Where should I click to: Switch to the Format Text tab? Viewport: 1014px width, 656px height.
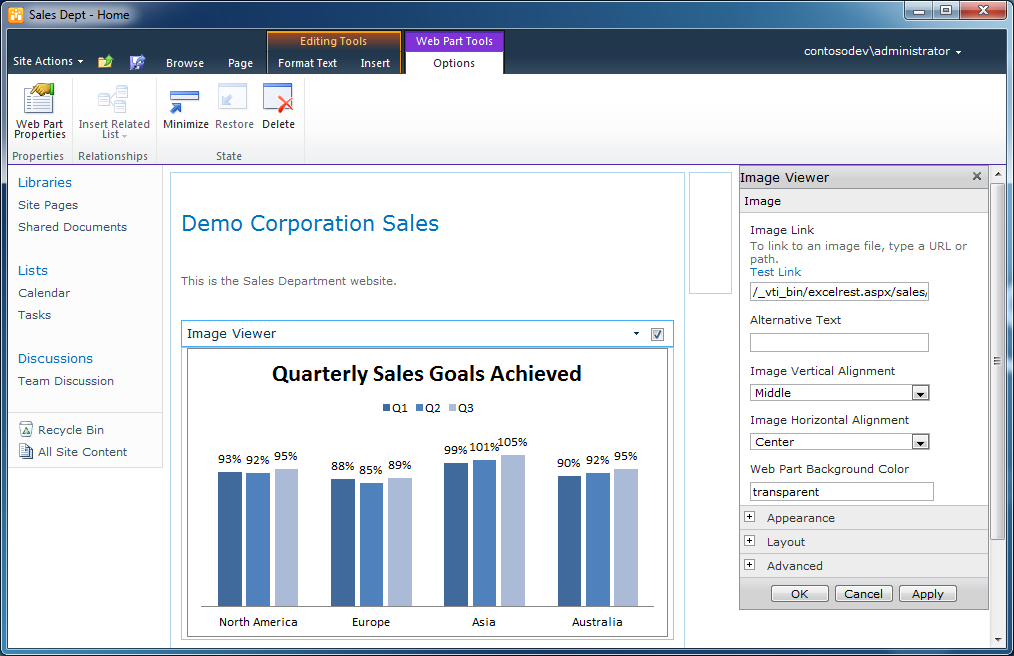307,63
